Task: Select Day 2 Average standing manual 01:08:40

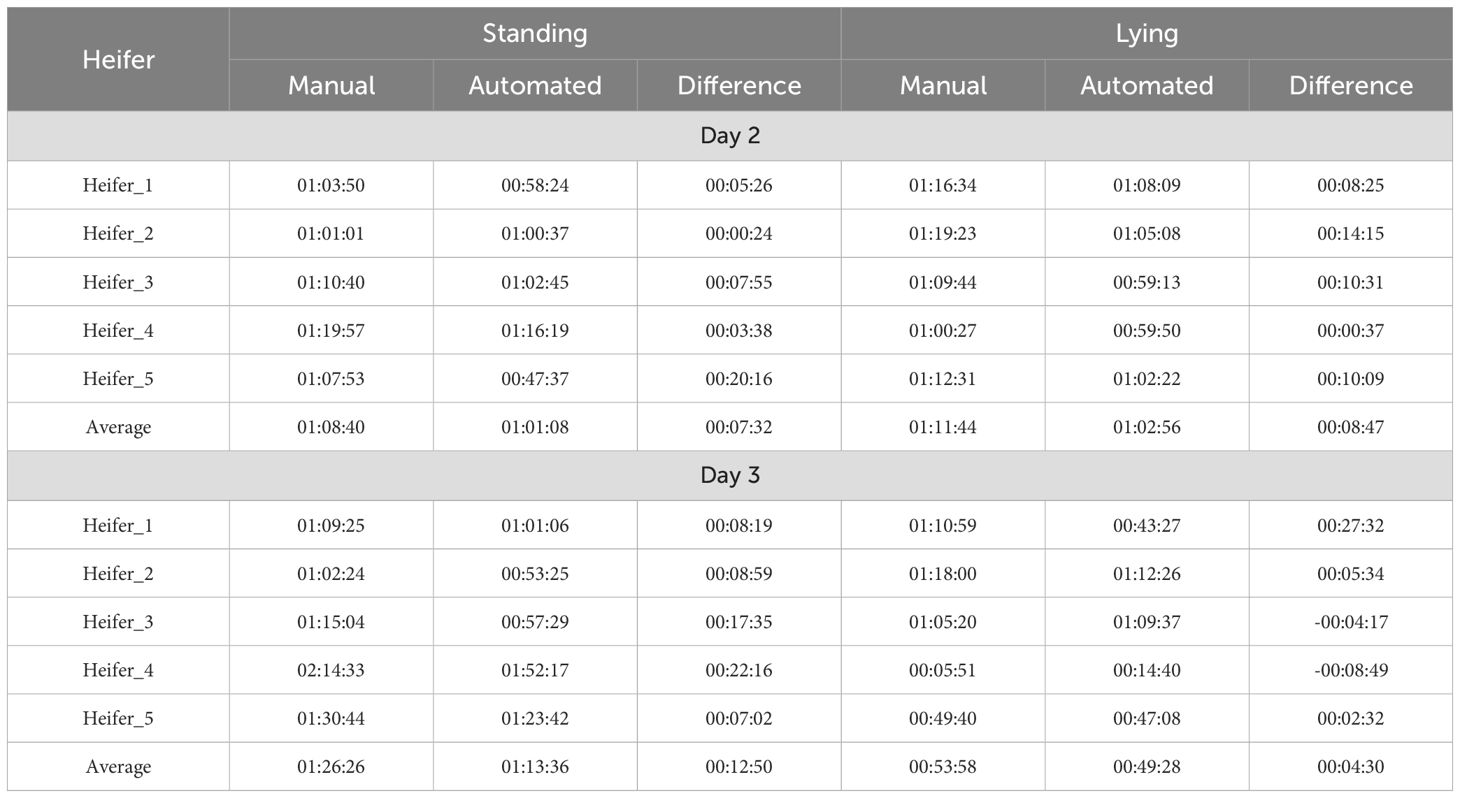Action: [331, 427]
